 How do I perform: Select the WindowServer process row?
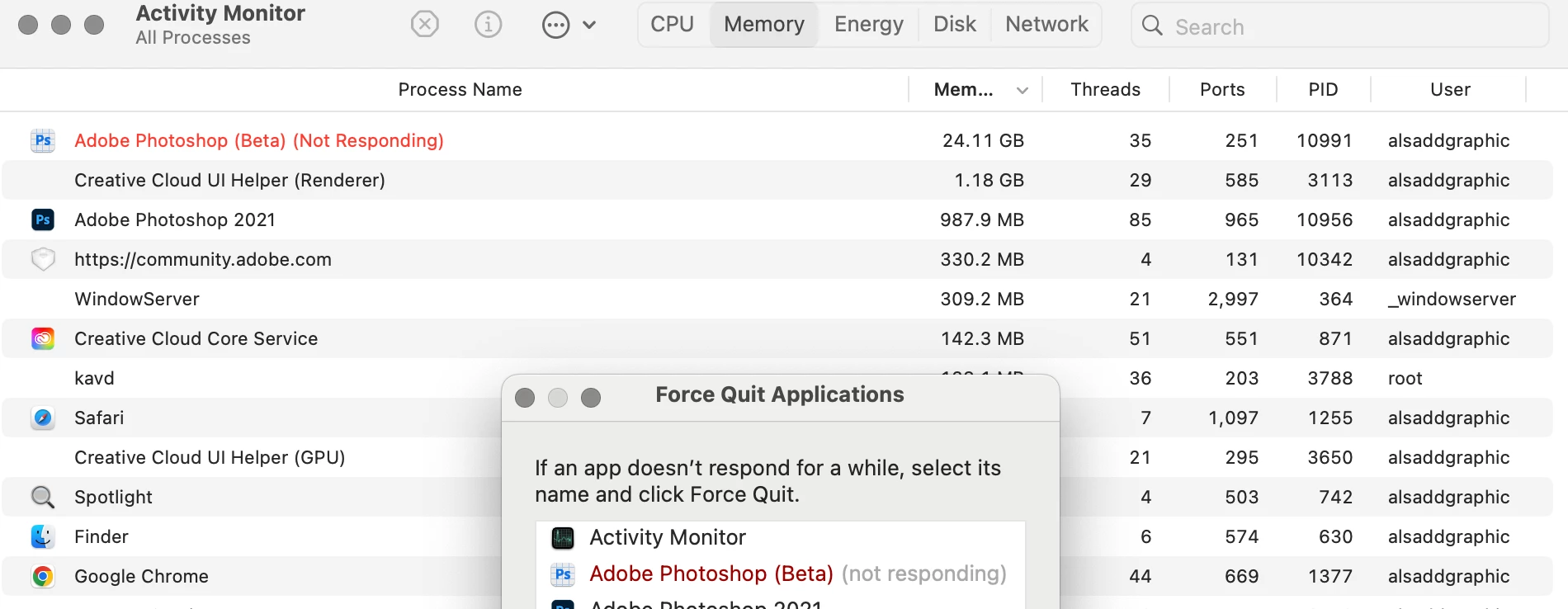click(137, 299)
